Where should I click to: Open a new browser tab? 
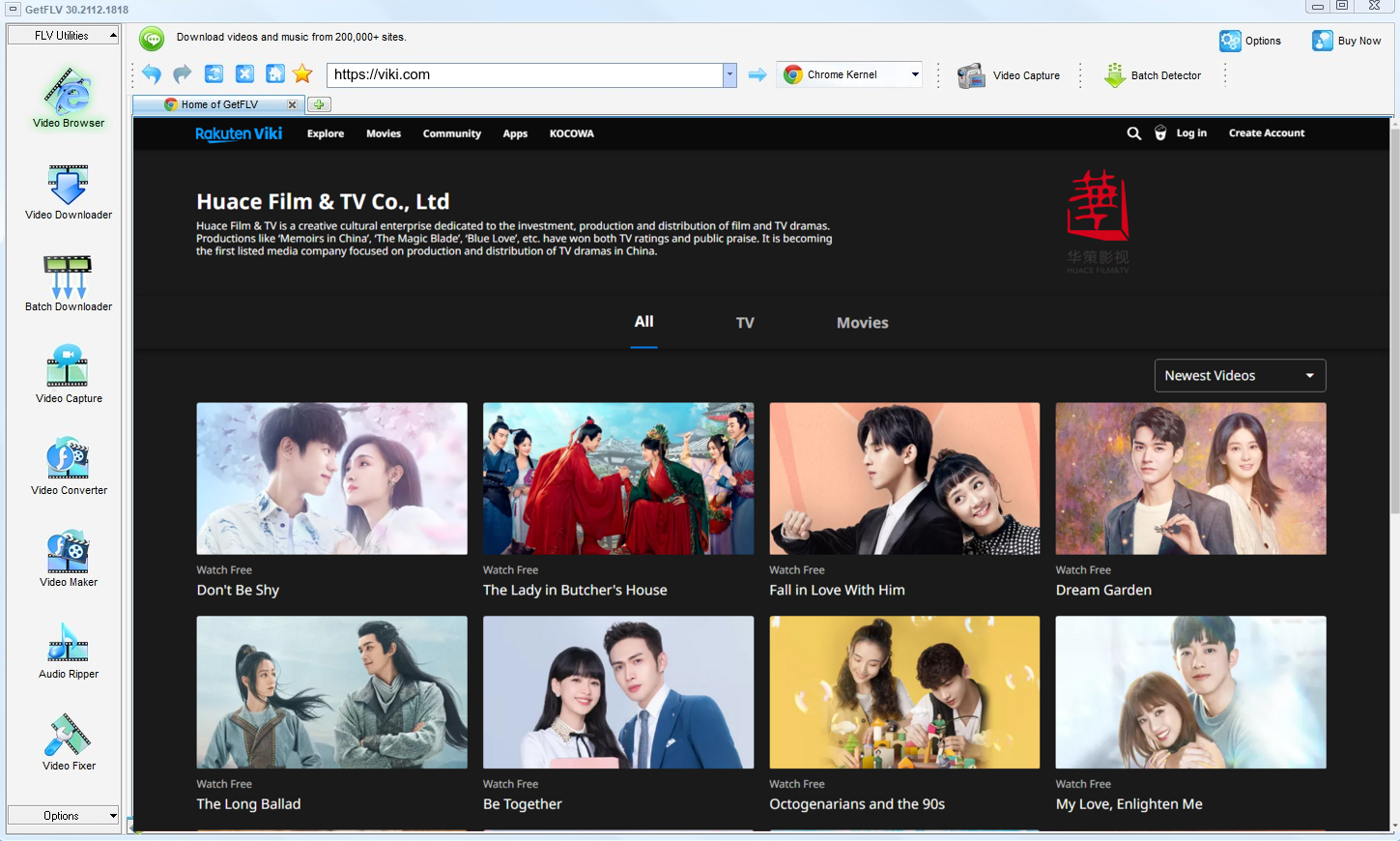319,104
